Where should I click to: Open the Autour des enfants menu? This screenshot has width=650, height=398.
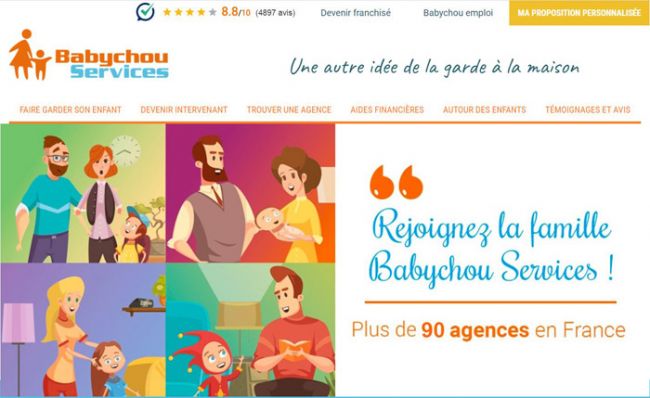[x=484, y=110]
